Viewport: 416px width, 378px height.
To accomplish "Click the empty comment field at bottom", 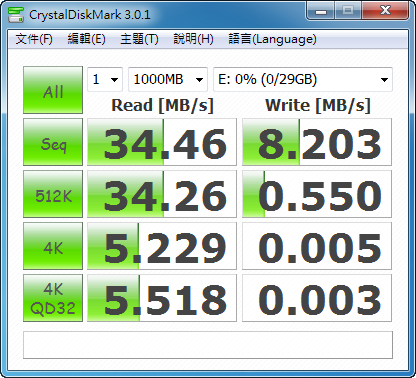I will (208, 345).
